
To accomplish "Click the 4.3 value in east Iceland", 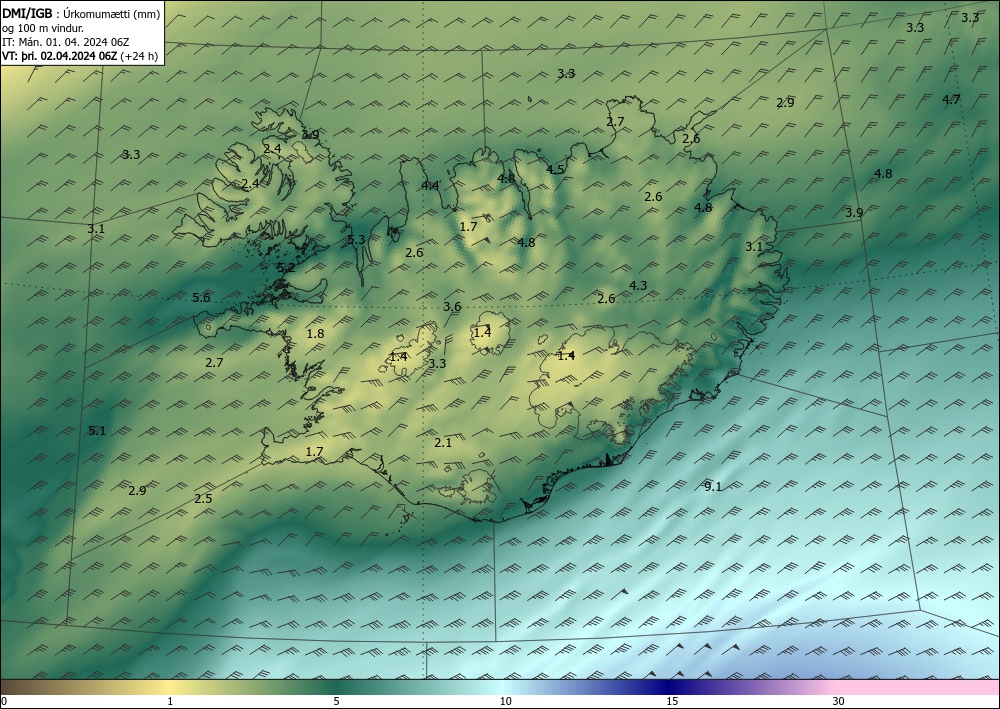I will (x=638, y=285).
